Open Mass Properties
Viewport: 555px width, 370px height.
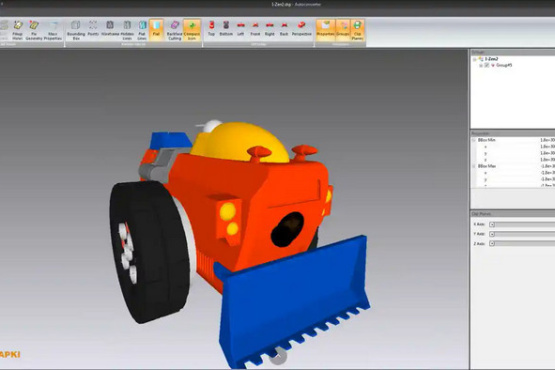(53, 30)
